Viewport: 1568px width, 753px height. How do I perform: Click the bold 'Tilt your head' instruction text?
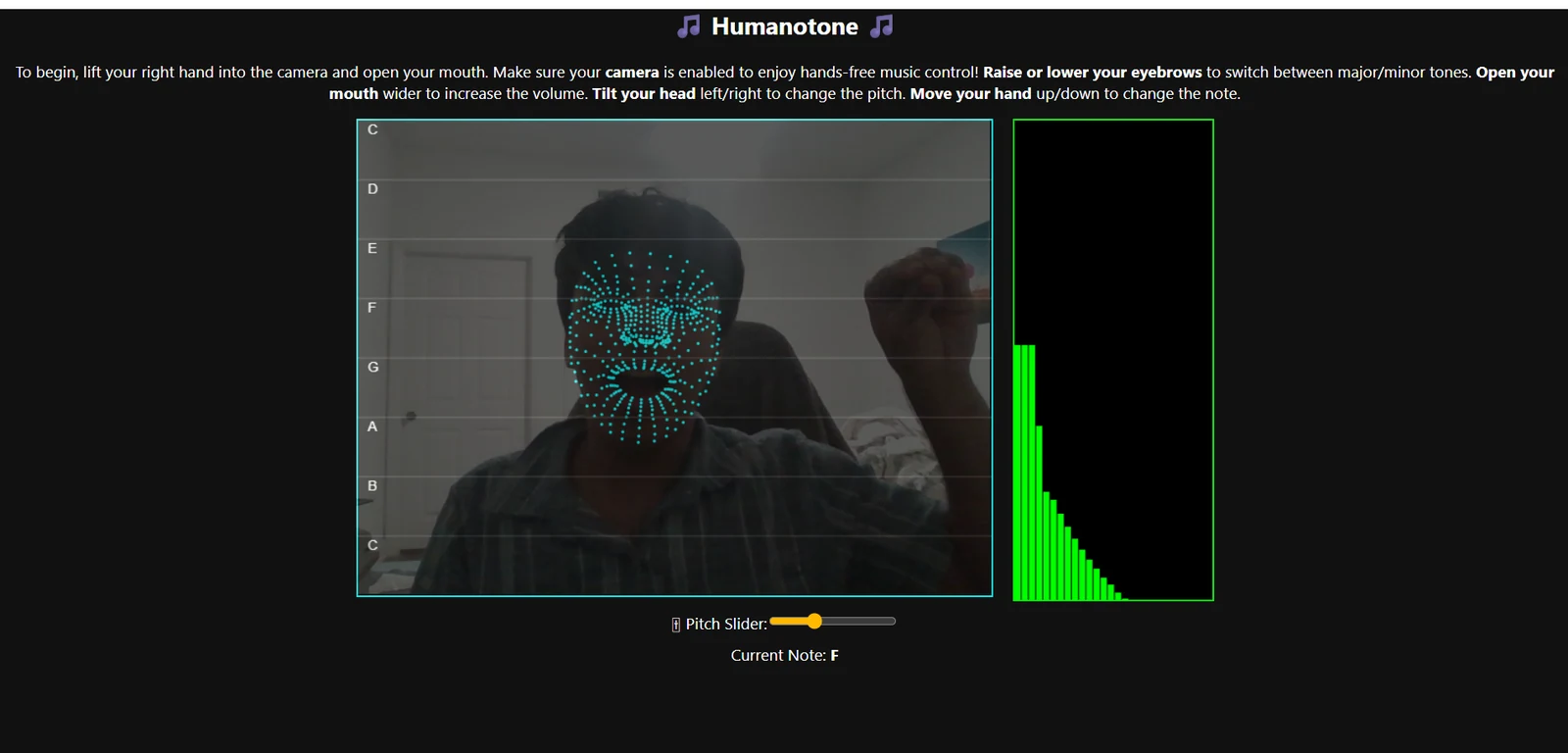pyautogui.click(x=644, y=94)
